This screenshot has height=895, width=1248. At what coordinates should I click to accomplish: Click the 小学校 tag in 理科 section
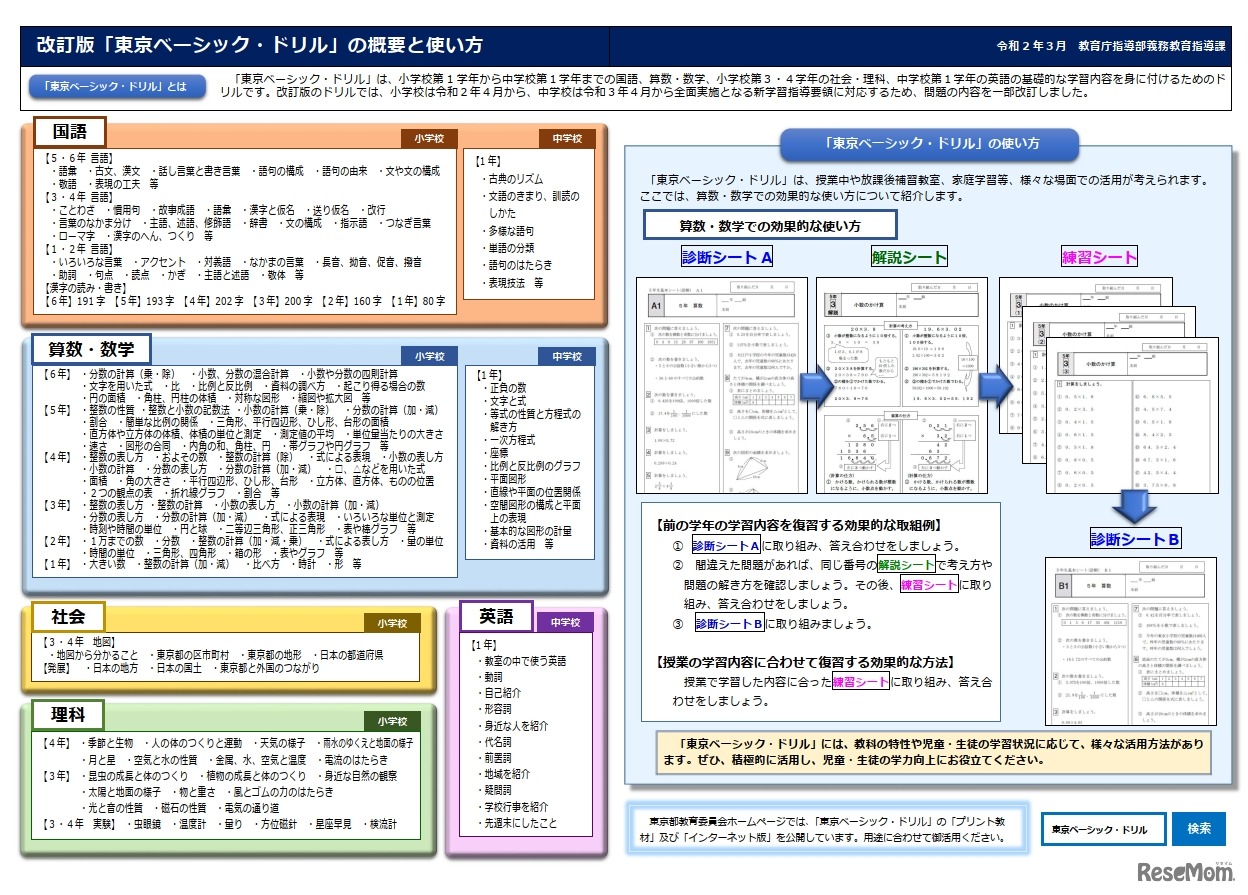pyautogui.click(x=392, y=720)
